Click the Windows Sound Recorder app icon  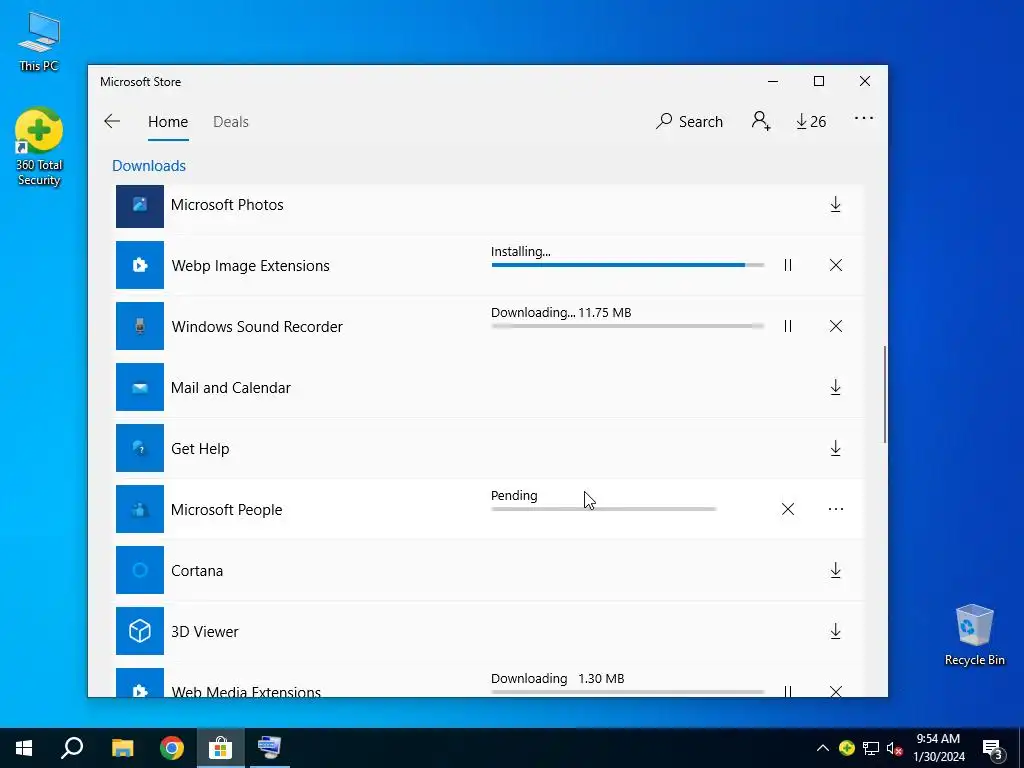(x=140, y=326)
